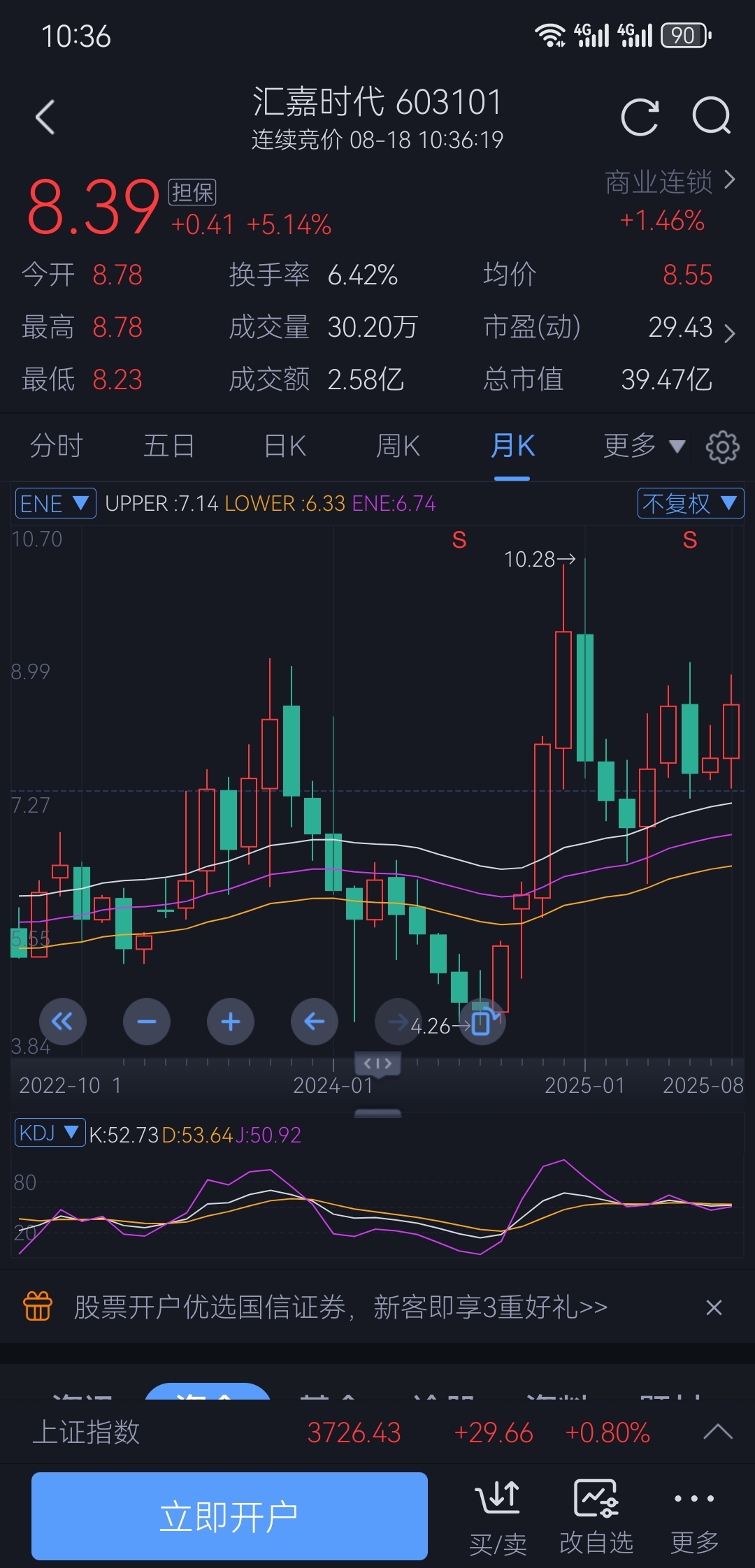Check the battery 90 indicator

pyautogui.click(x=686, y=35)
